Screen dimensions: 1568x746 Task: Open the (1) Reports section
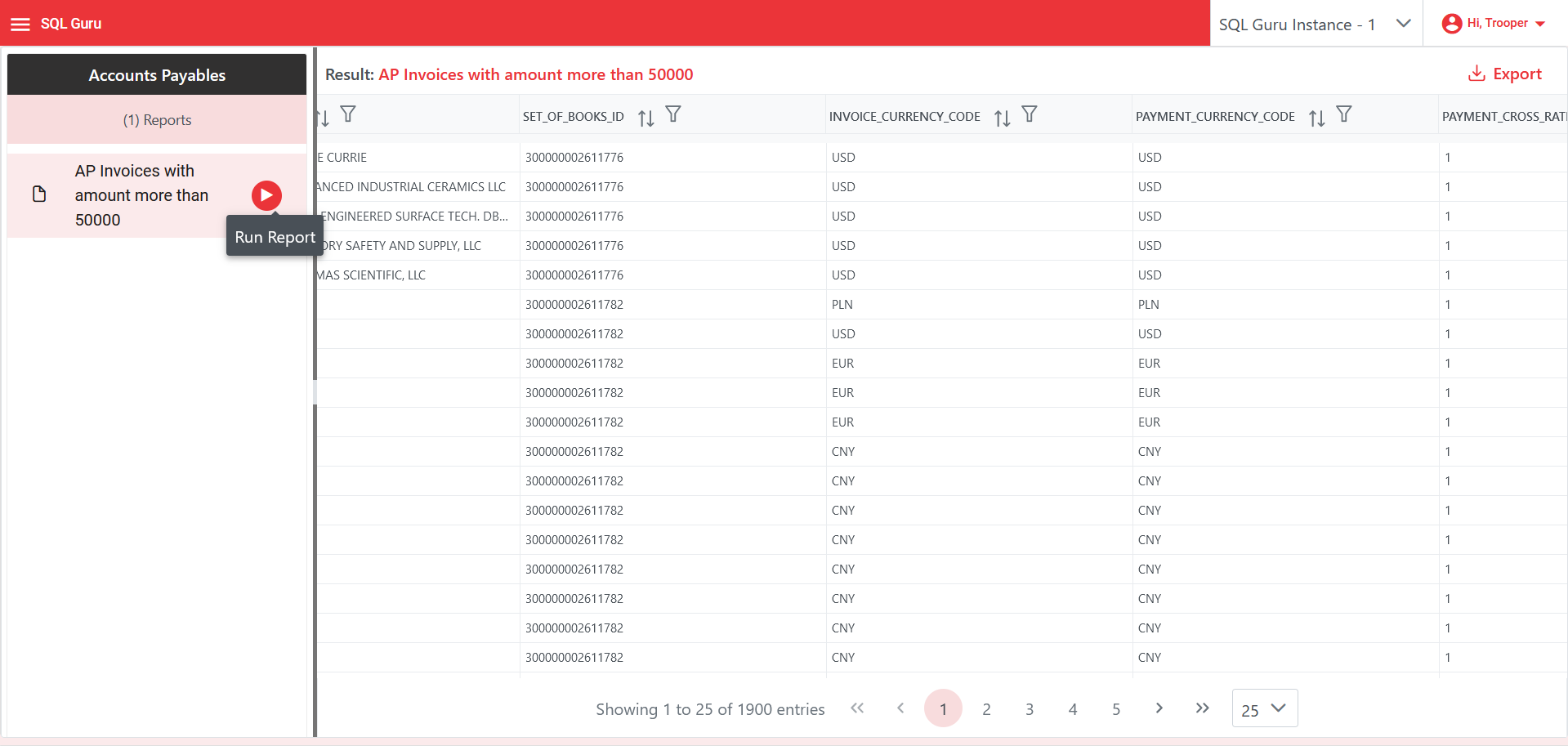(157, 120)
